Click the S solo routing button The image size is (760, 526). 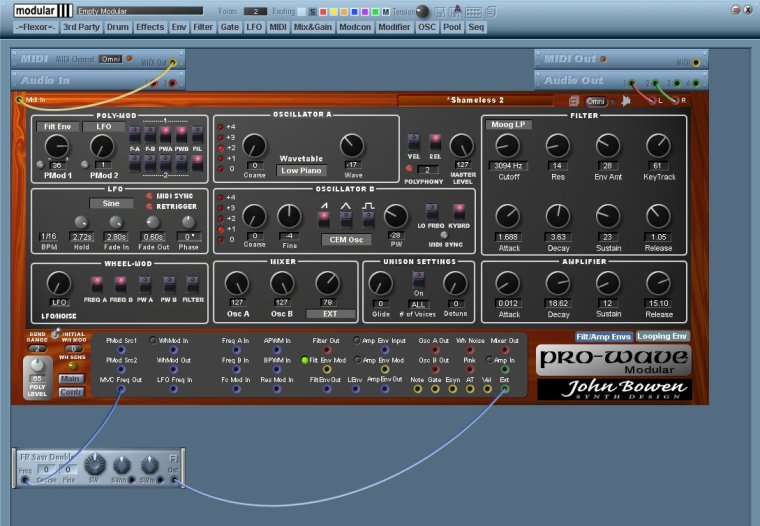(x=313, y=12)
